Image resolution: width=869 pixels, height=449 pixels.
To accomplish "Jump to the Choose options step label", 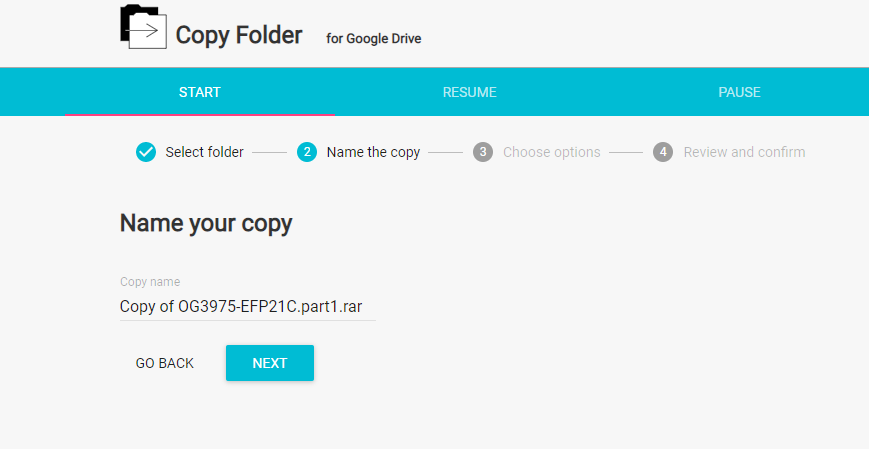I will point(551,152).
